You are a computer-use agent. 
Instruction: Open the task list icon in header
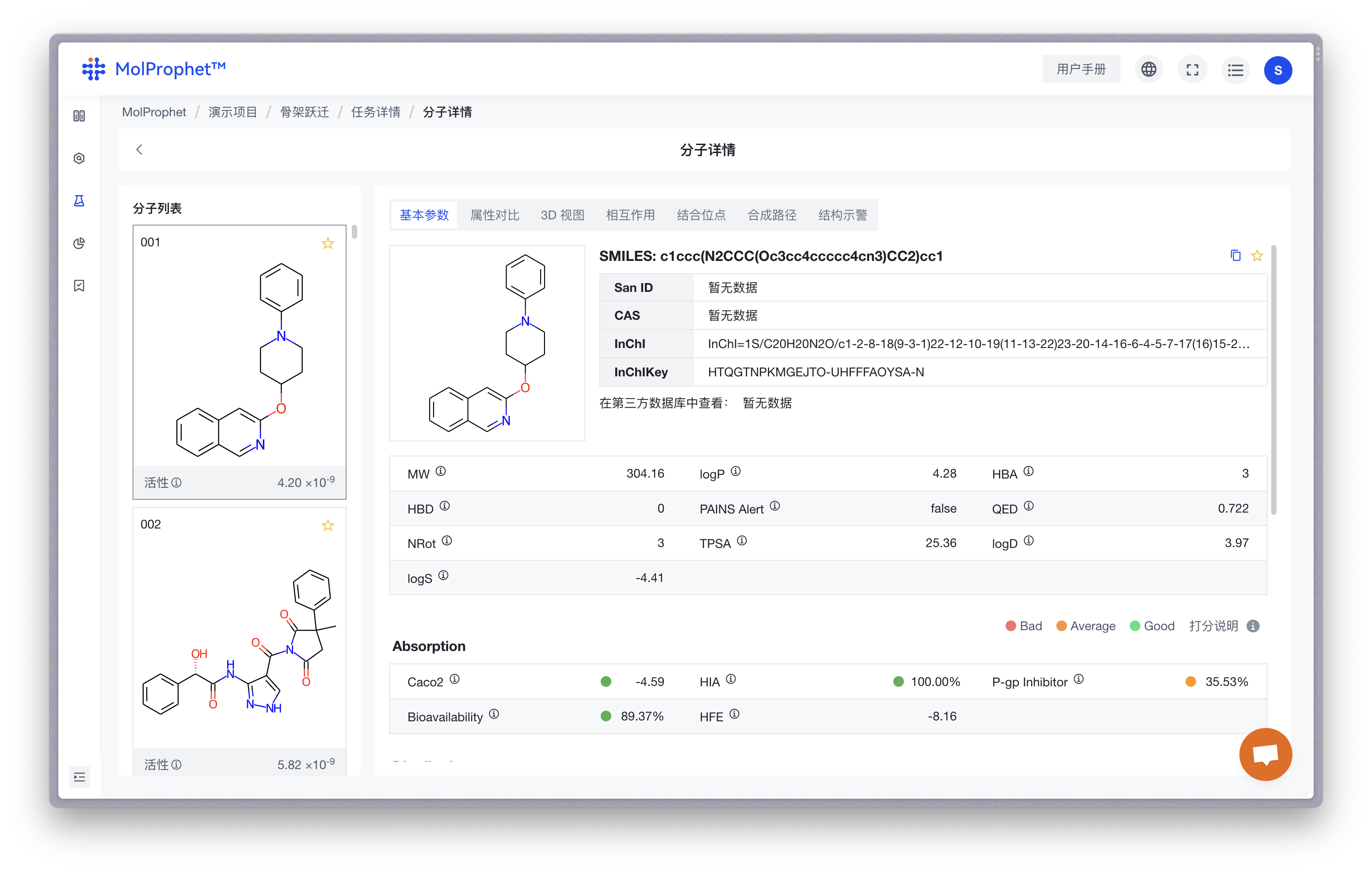click(x=1235, y=69)
